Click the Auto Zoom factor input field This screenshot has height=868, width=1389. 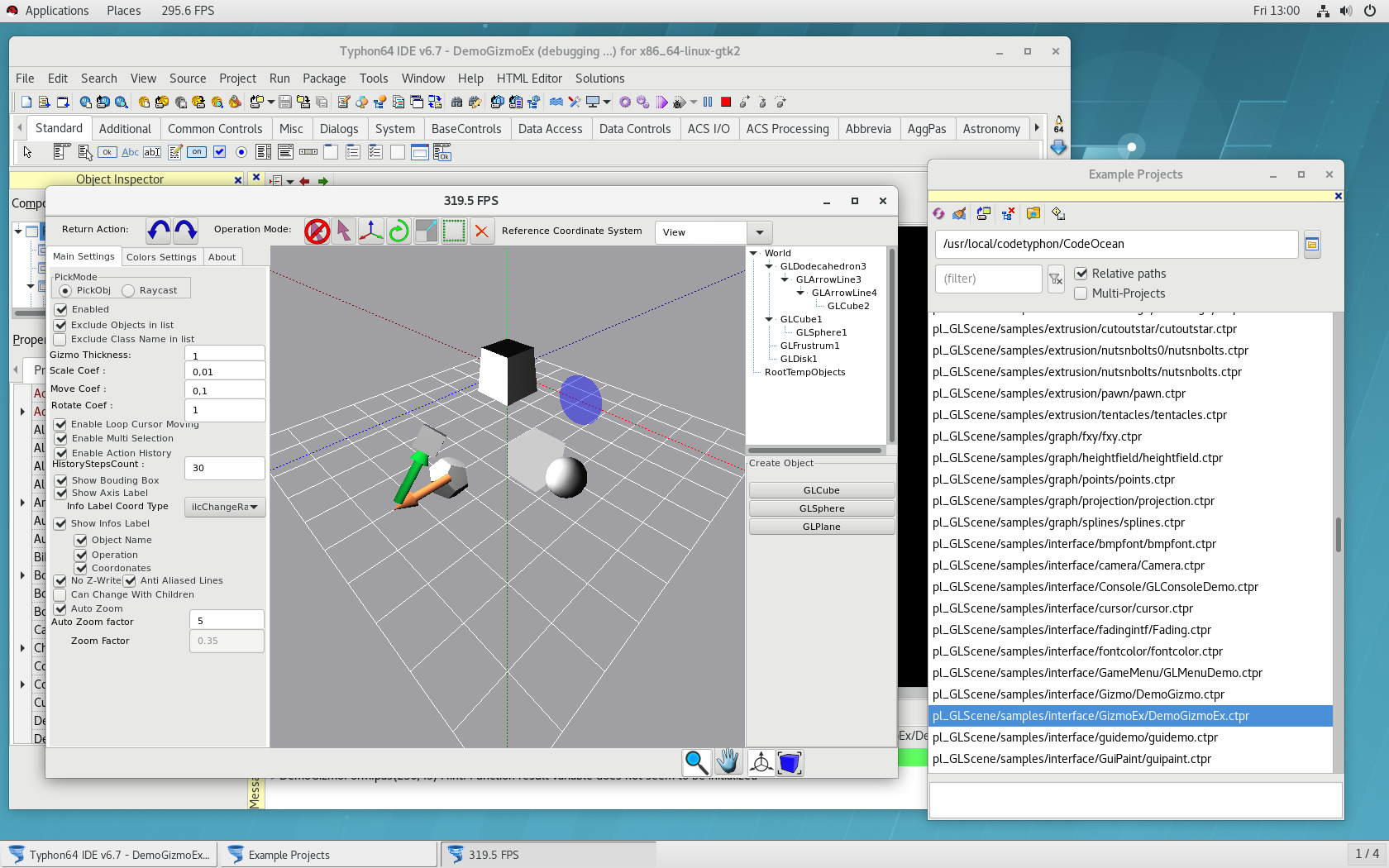pyautogui.click(x=227, y=620)
